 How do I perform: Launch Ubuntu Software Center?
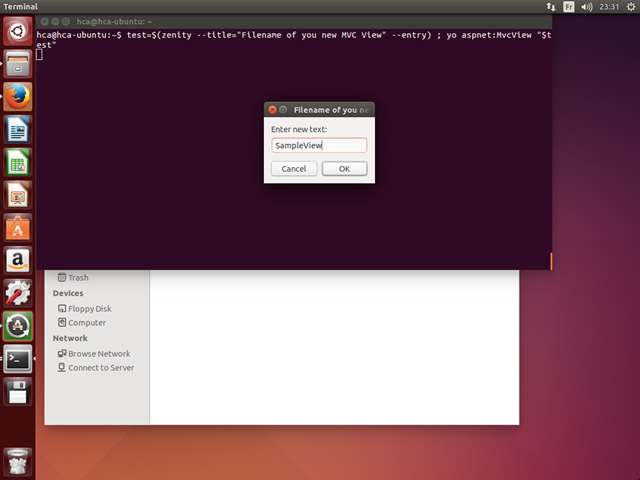click(x=18, y=228)
